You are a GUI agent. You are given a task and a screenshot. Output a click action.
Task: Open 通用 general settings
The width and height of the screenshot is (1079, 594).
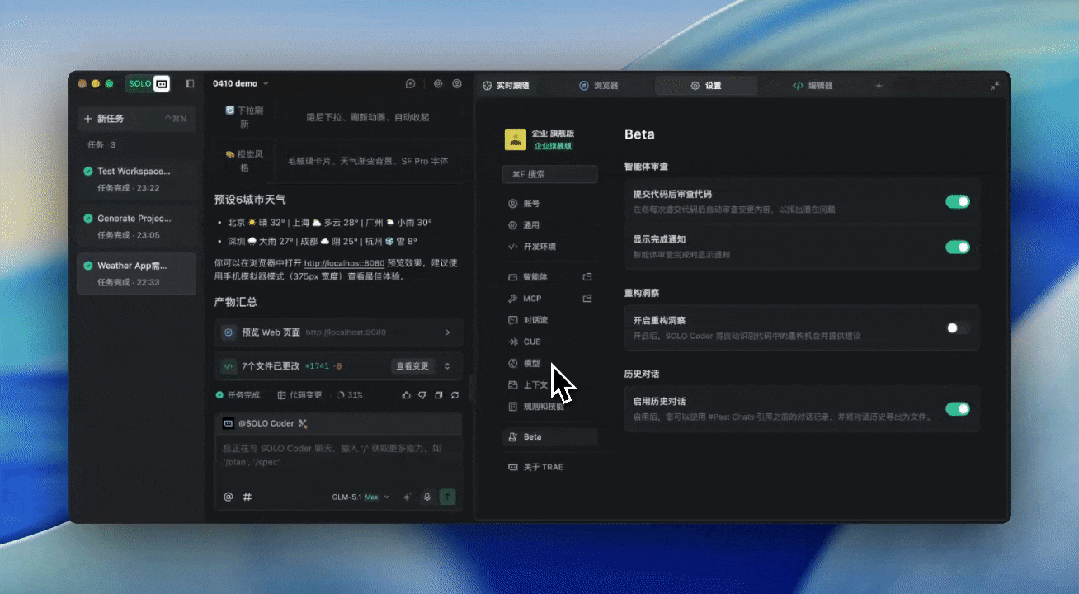coord(550,225)
